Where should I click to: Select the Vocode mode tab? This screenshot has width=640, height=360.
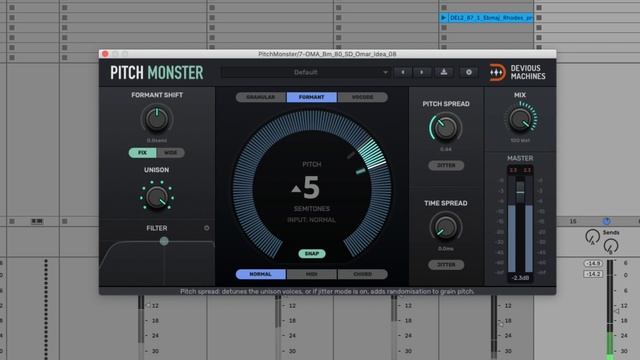[x=362, y=97]
